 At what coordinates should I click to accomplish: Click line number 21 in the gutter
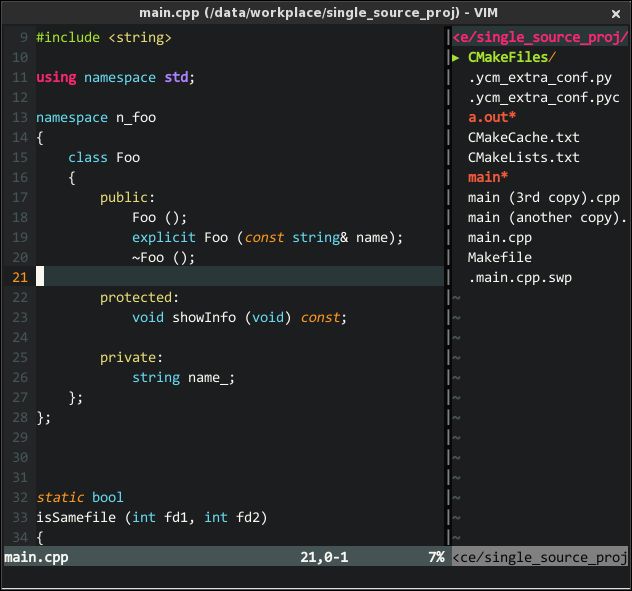click(x=20, y=277)
